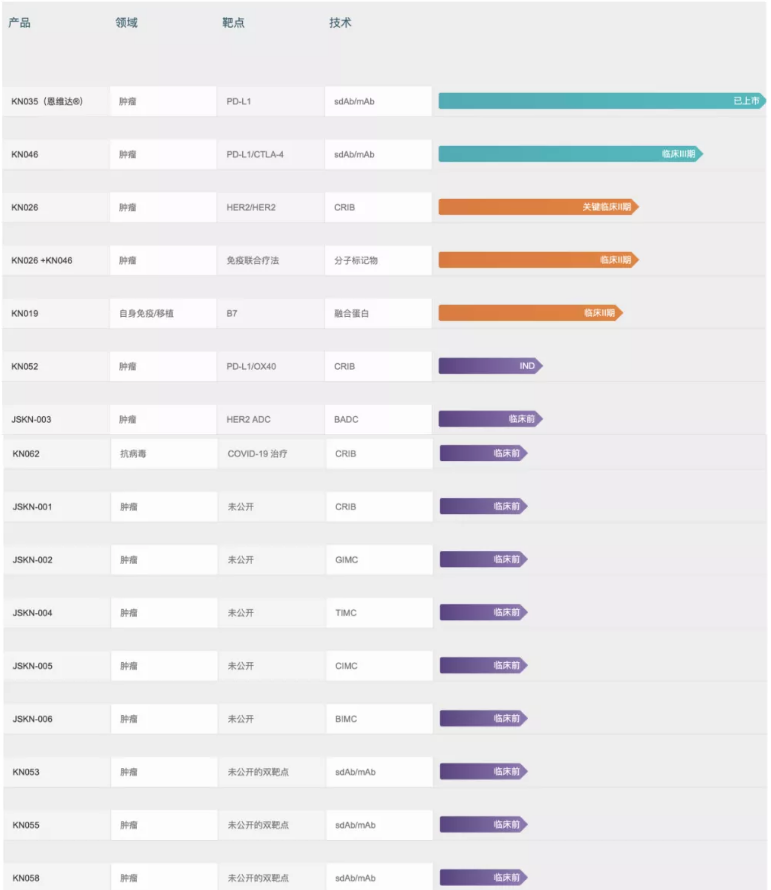Viewport: 771px width, 890px height.
Task: Click the PD-L1/CTLA-4 target cell
Action: (255, 154)
